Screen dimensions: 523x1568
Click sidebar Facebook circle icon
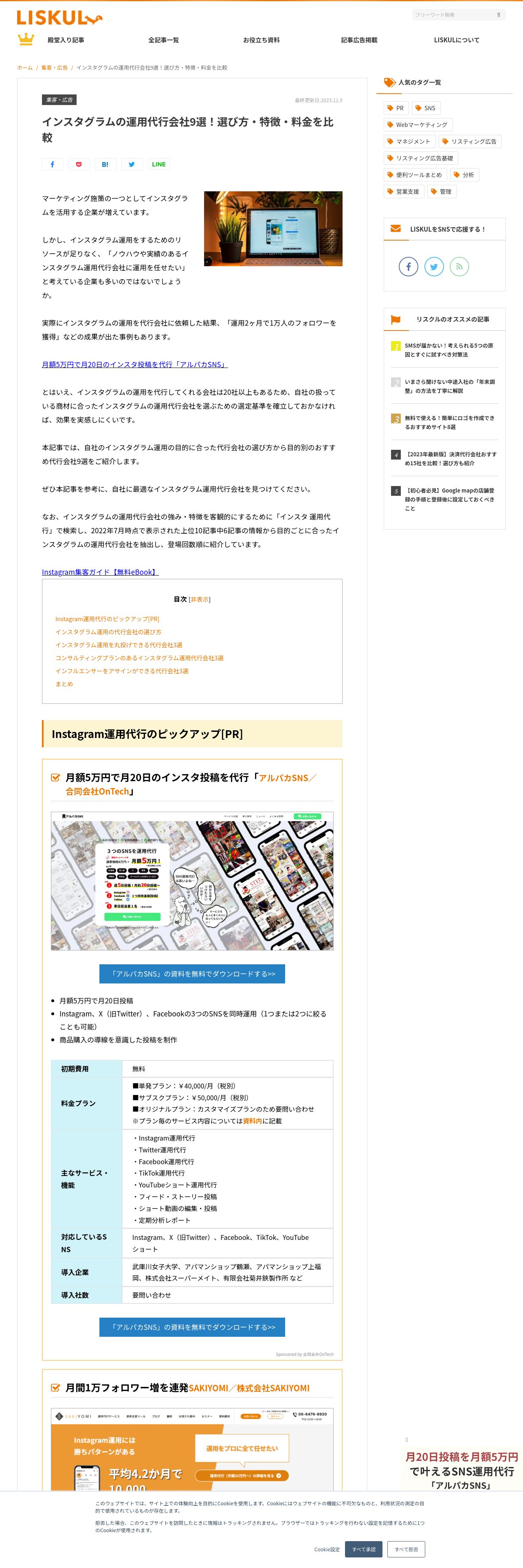pos(409,267)
